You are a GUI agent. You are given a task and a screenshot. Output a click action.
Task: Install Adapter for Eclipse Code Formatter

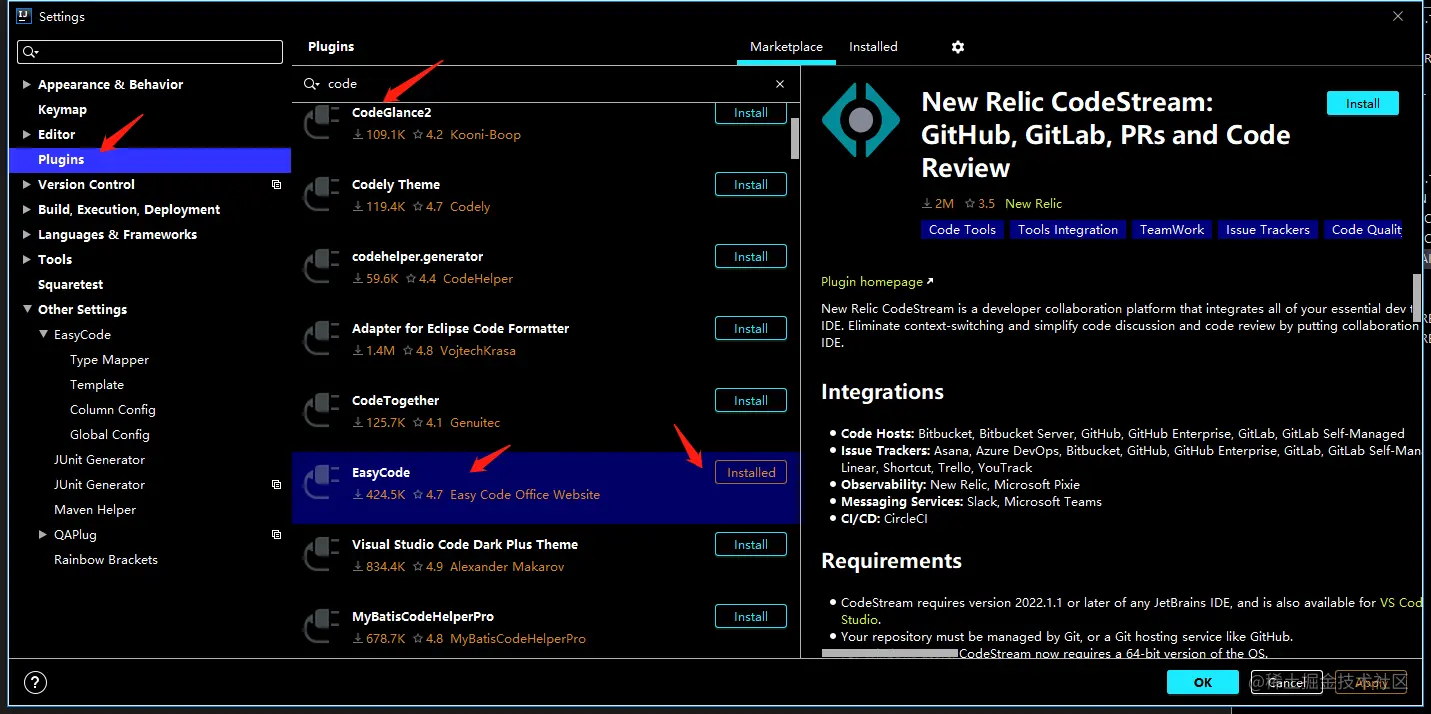tap(751, 329)
